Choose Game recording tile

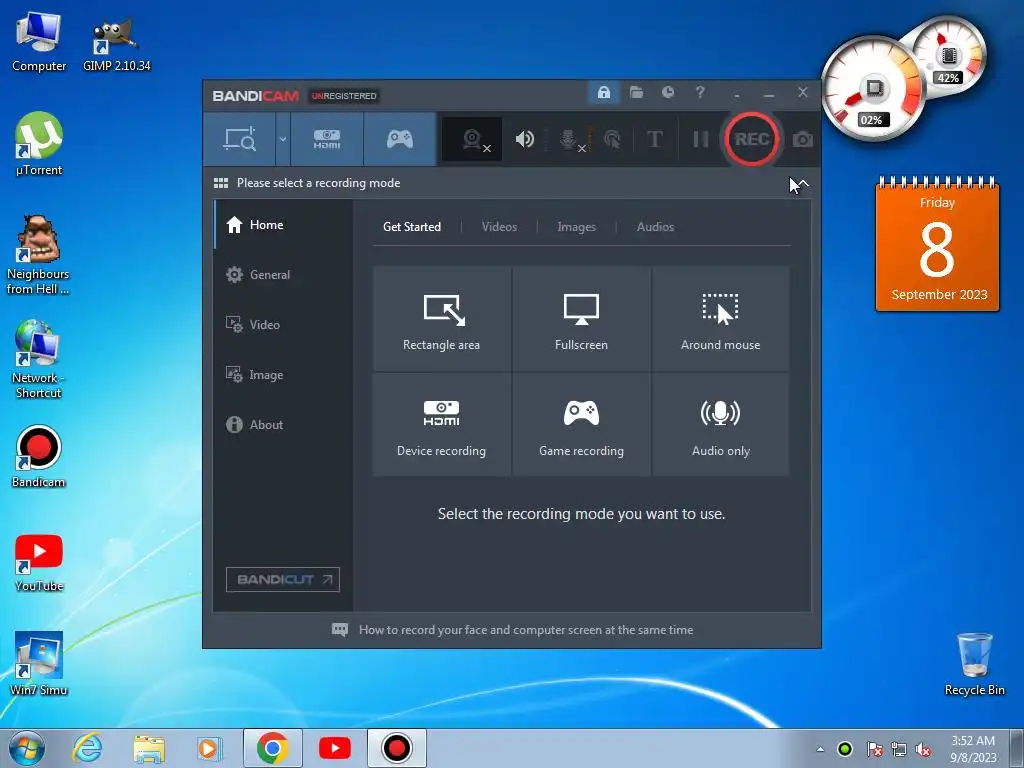[x=581, y=424]
